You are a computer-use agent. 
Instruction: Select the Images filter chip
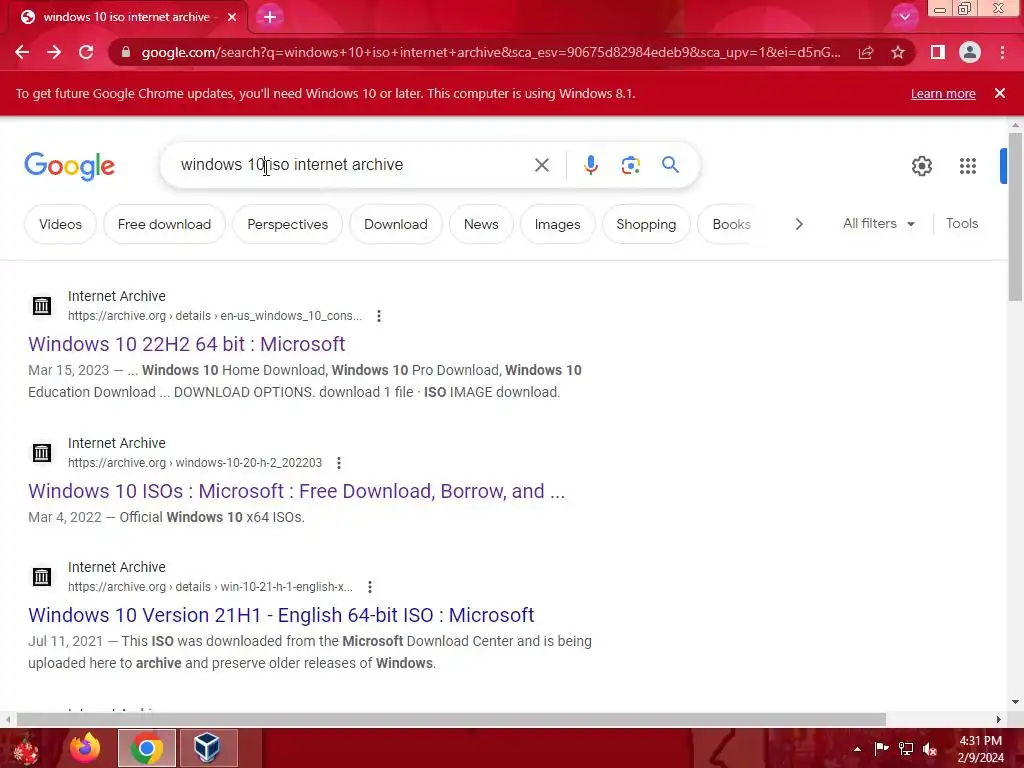557,224
